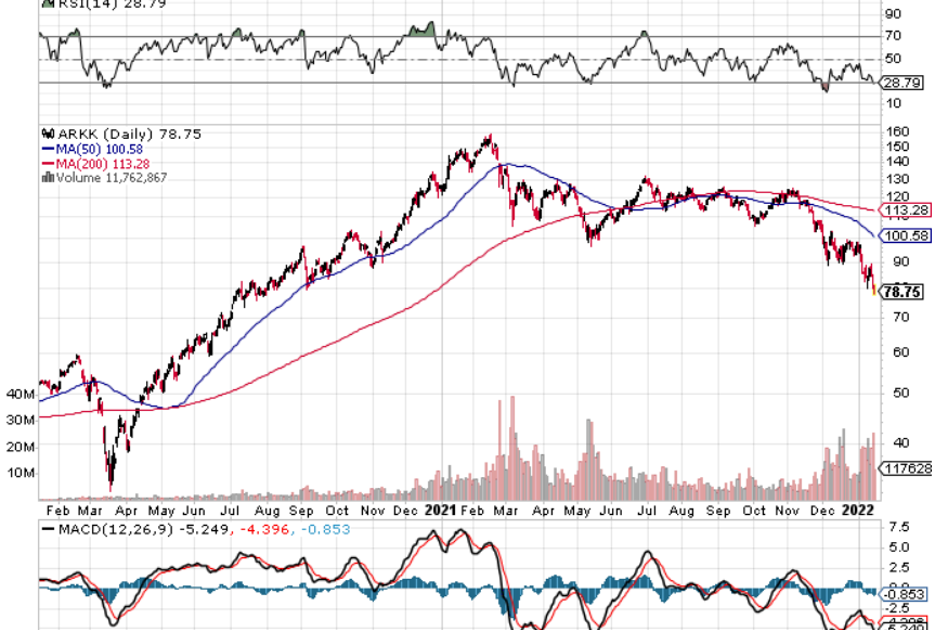Click the -0.853 MACD histogram axis tag

902,593
